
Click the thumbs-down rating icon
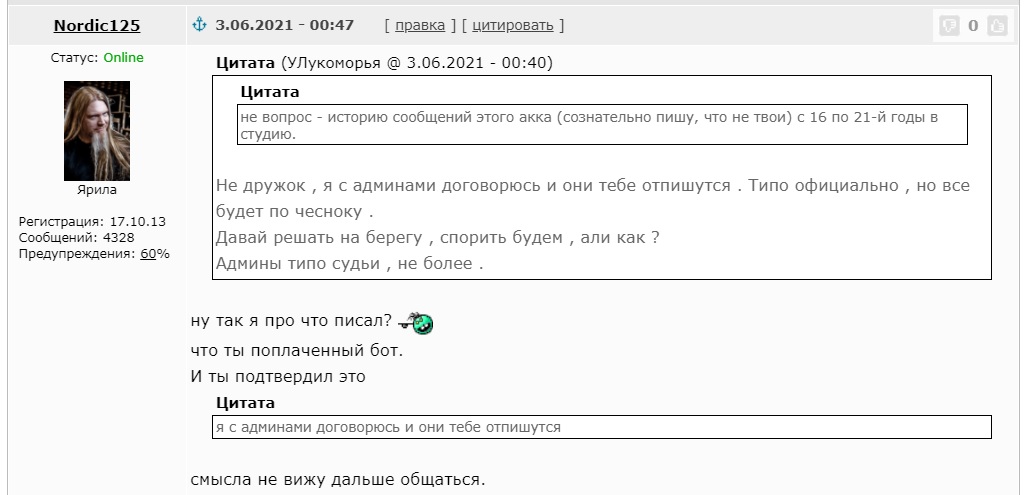[x=948, y=25]
